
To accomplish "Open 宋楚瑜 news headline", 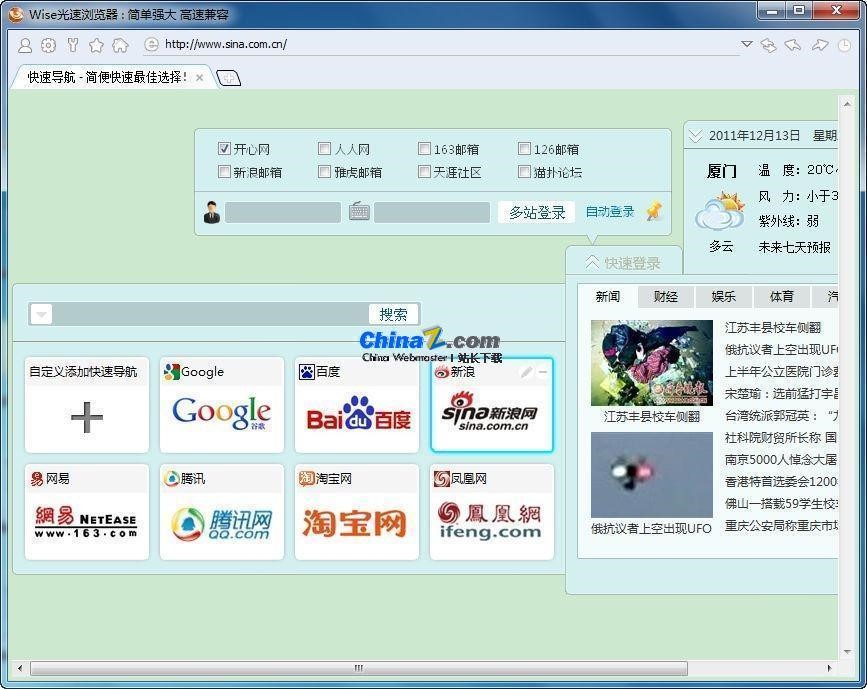I will click(x=782, y=394).
